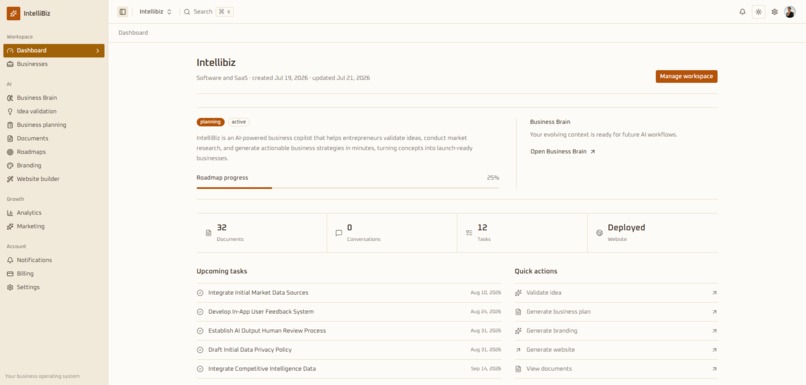The width and height of the screenshot is (806, 385).
Task: Click the Dashboard breadcrumb
Action: pyautogui.click(x=133, y=33)
